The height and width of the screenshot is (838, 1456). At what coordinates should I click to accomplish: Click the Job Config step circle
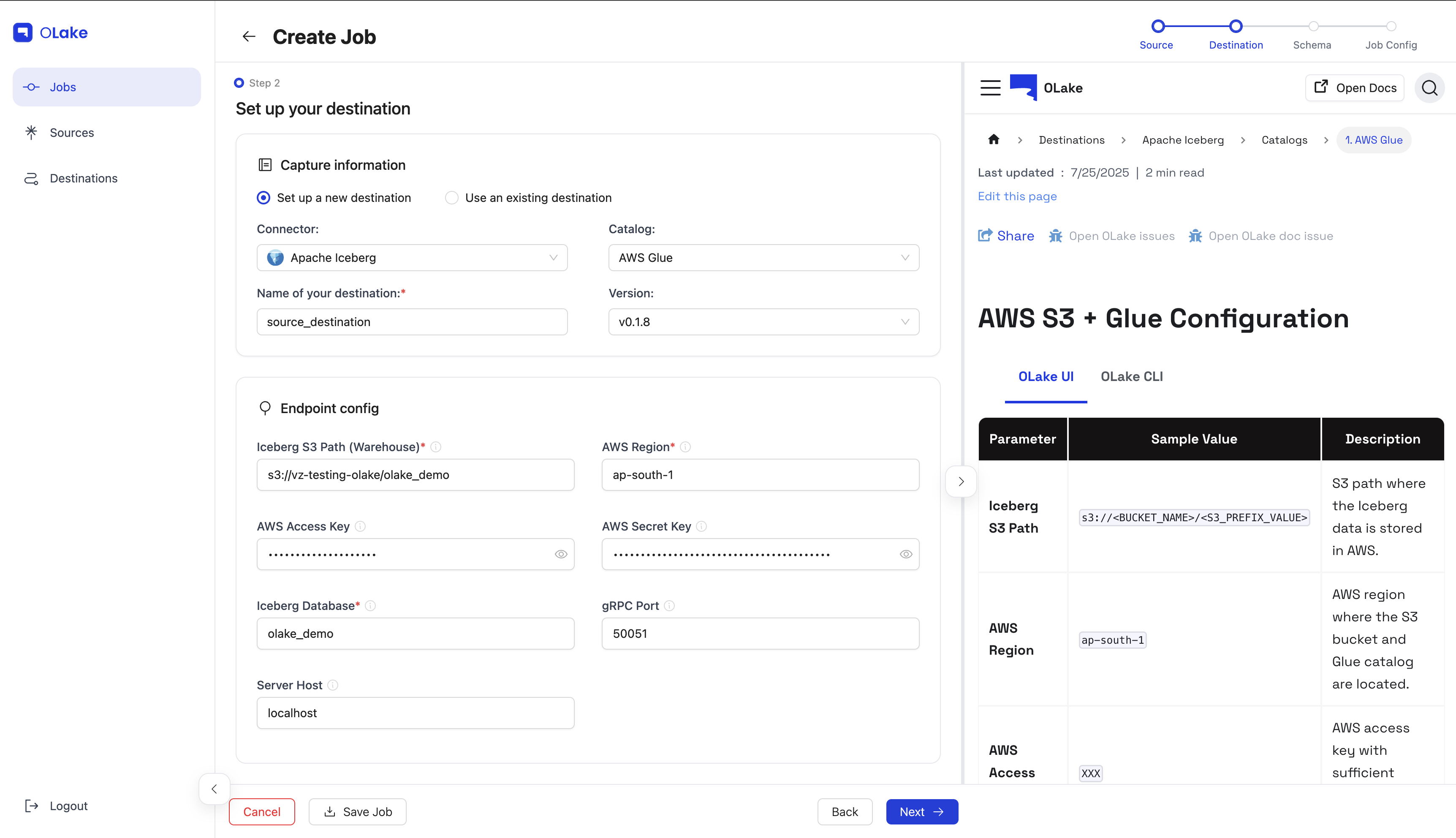point(1391,27)
